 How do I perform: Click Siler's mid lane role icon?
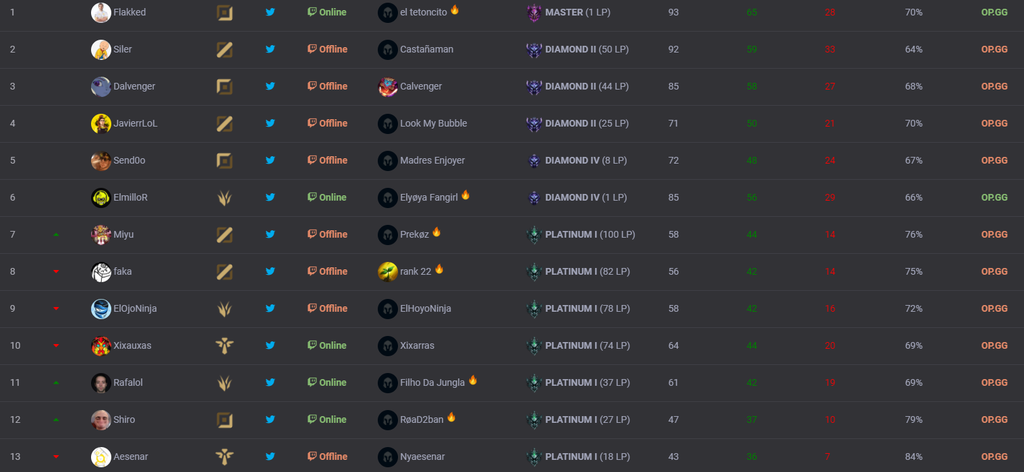(225, 50)
